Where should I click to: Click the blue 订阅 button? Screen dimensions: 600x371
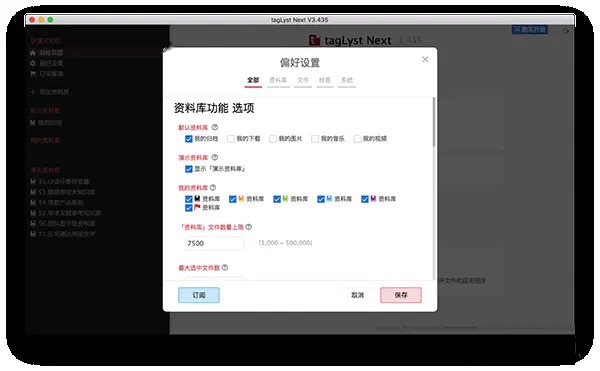pyautogui.click(x=199, y=295)
